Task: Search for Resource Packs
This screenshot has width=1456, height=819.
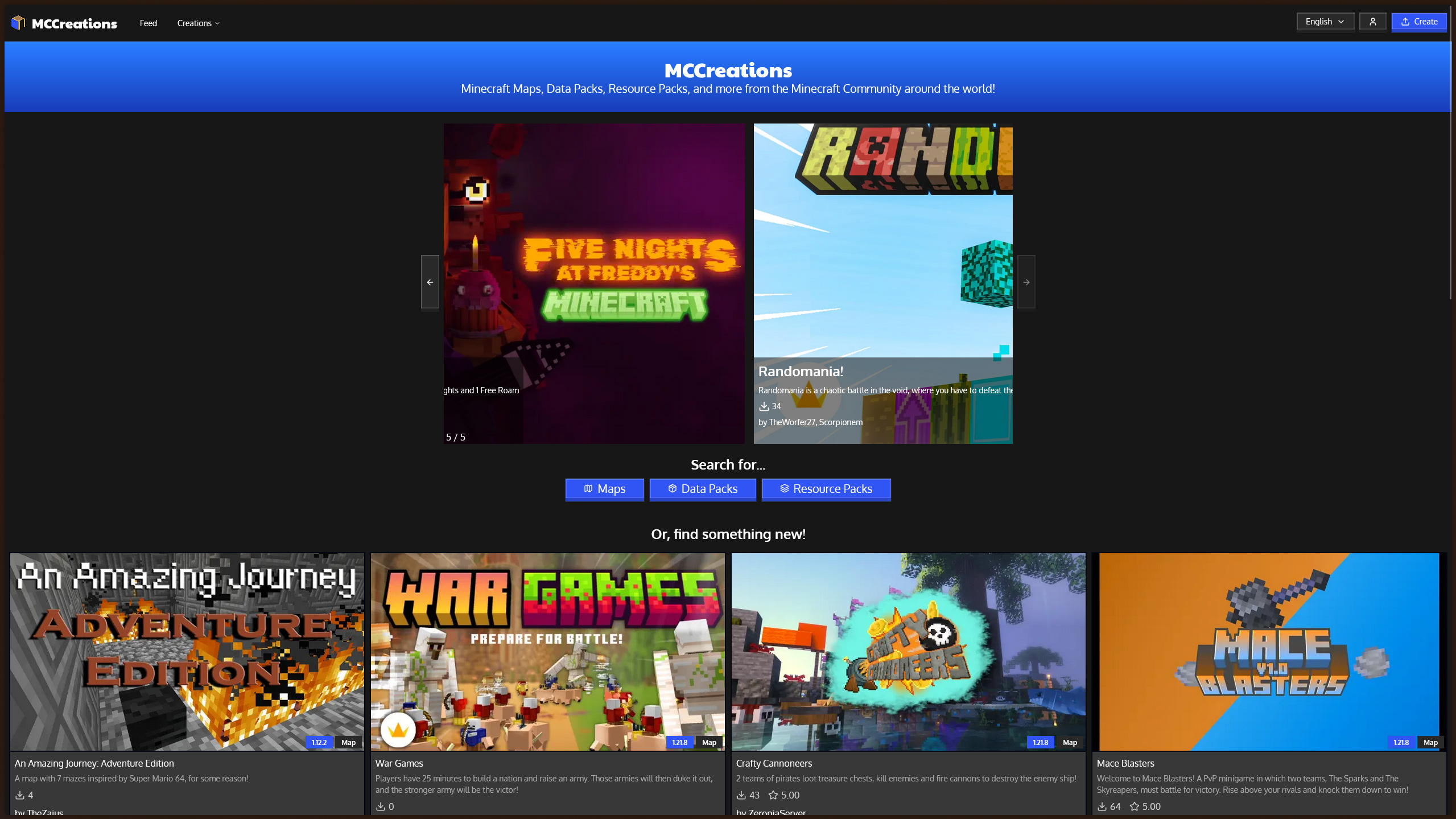Action: click(826, 489)
